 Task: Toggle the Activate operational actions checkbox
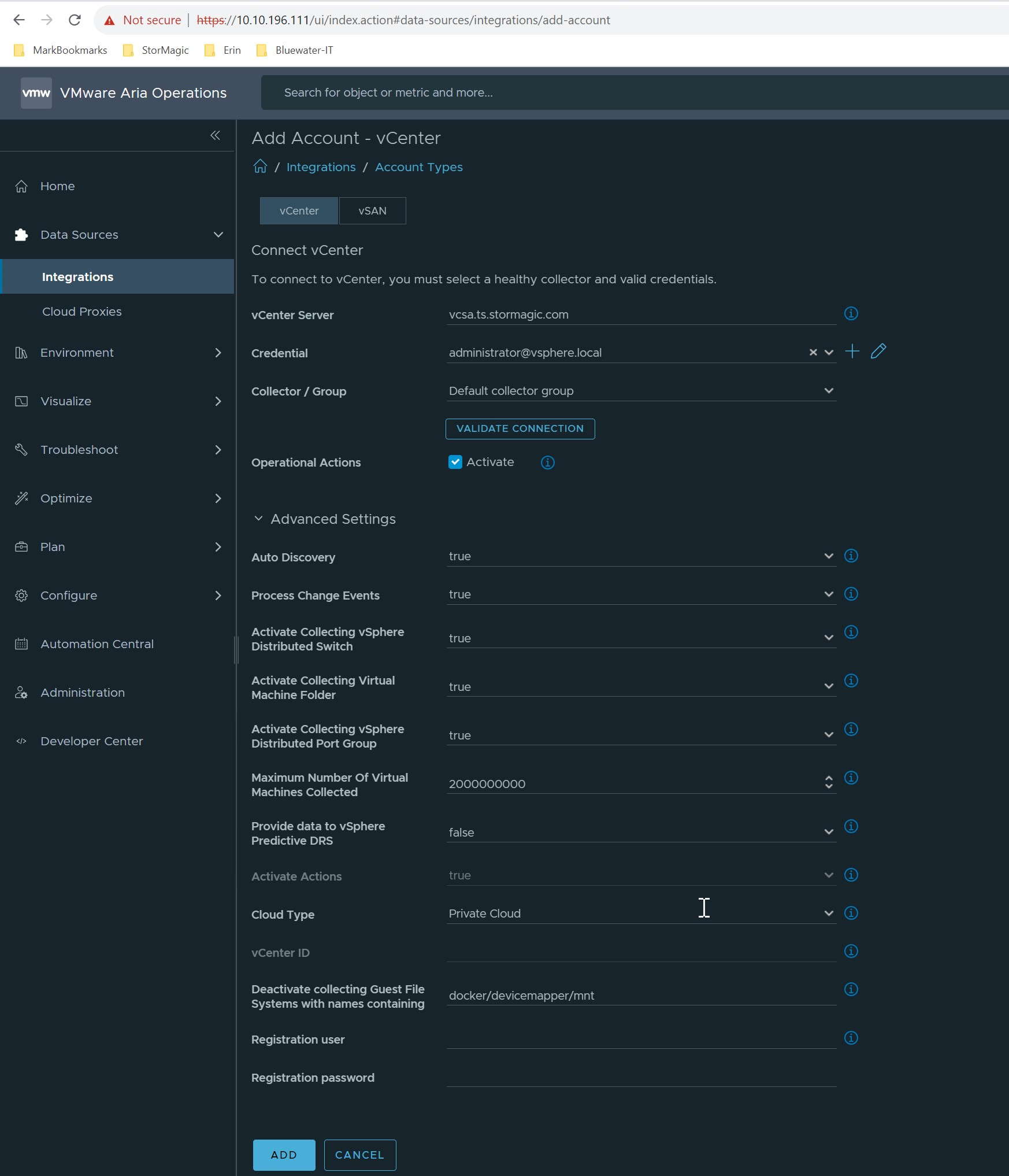tap(455, 462)
